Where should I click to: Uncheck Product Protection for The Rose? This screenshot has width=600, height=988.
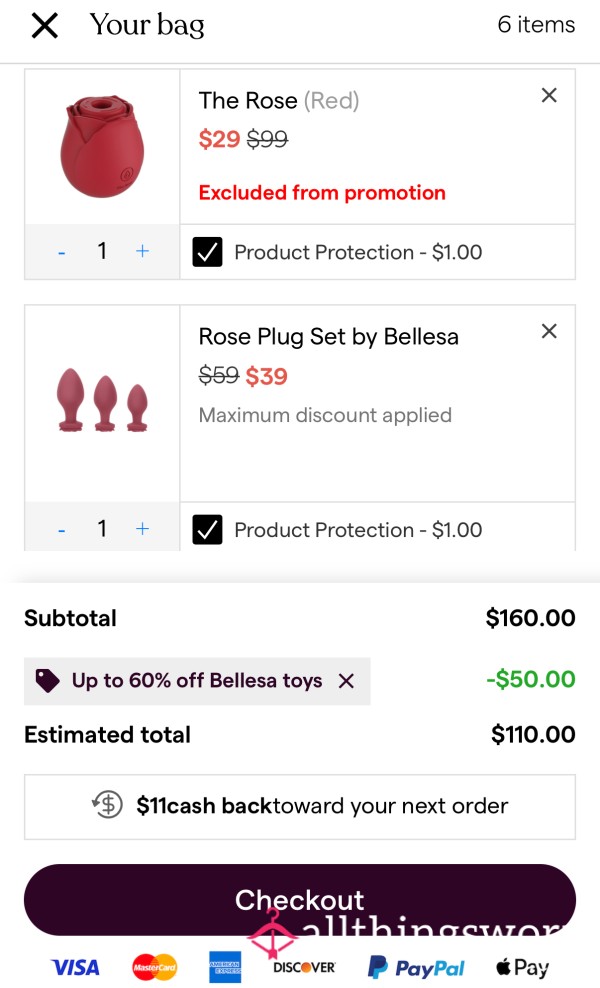(x=207, y=252)
